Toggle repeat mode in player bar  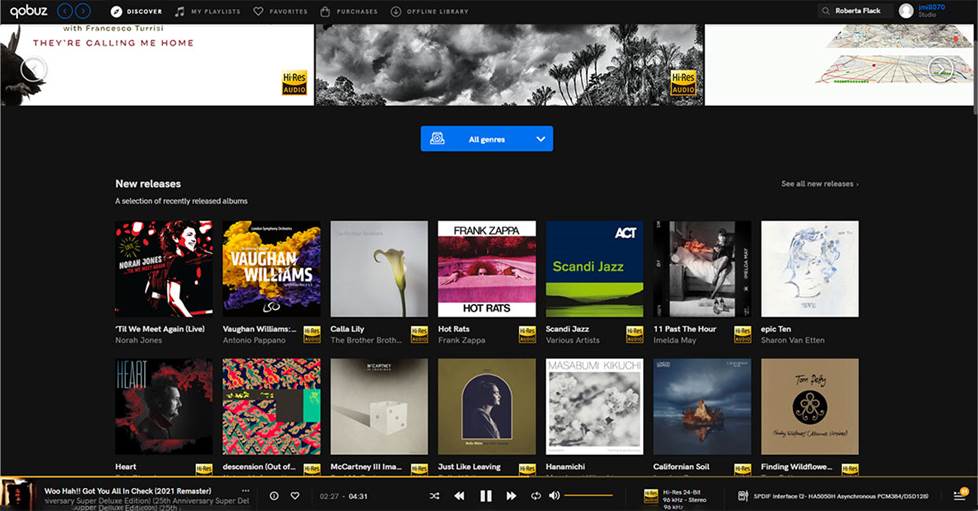point(536,495)
